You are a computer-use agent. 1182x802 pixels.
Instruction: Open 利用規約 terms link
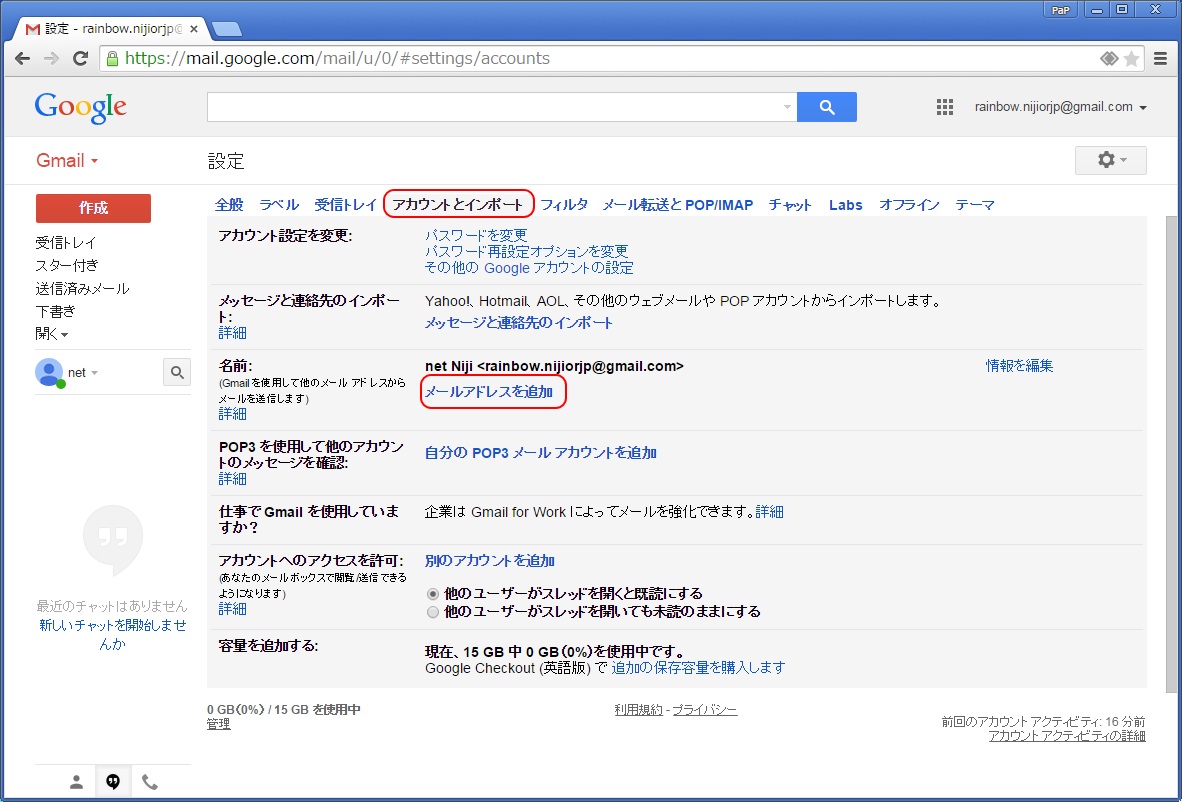pos(638,710)
